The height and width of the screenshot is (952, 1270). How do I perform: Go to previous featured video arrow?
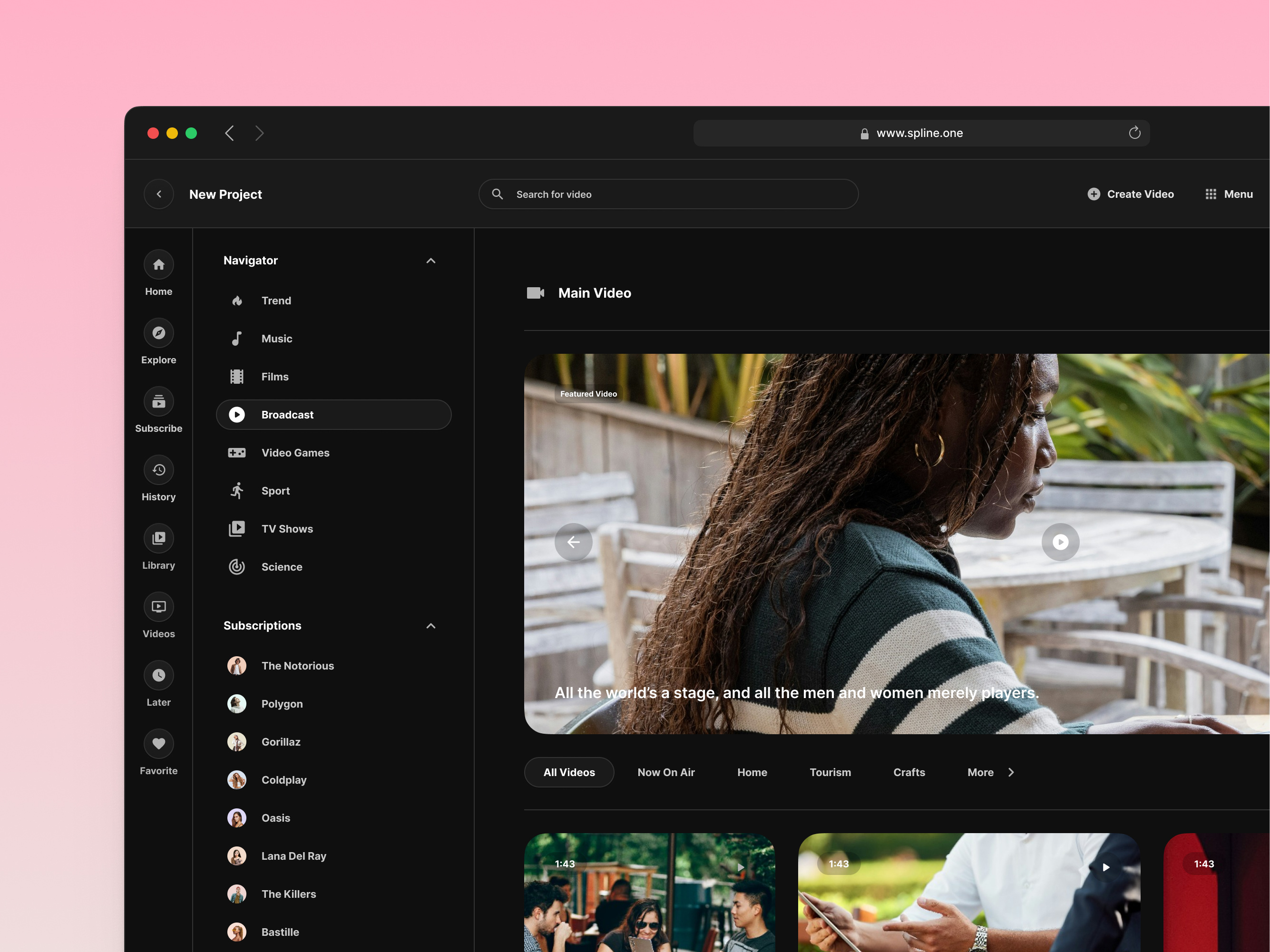pyautogui.click(x=573, y=542)
